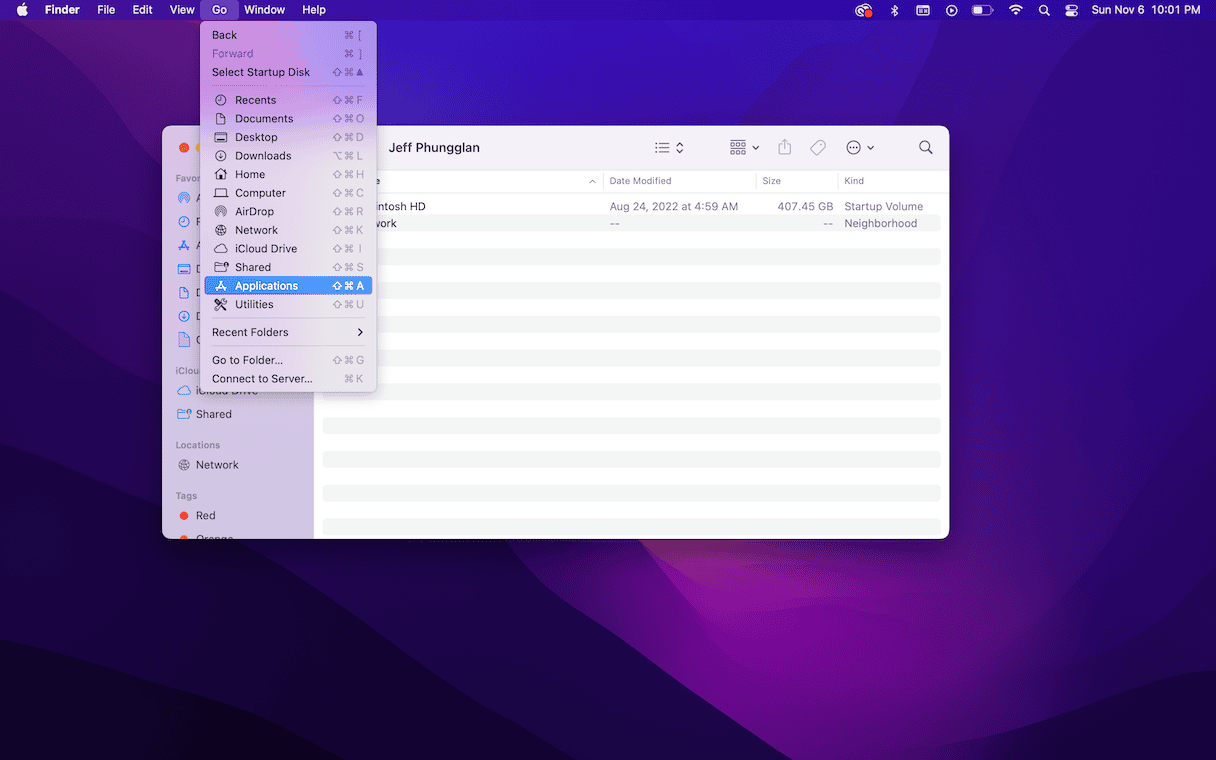Expand the Recent Folders submenu
Viewport: 1216px width, 760px height.
point(288,332)
